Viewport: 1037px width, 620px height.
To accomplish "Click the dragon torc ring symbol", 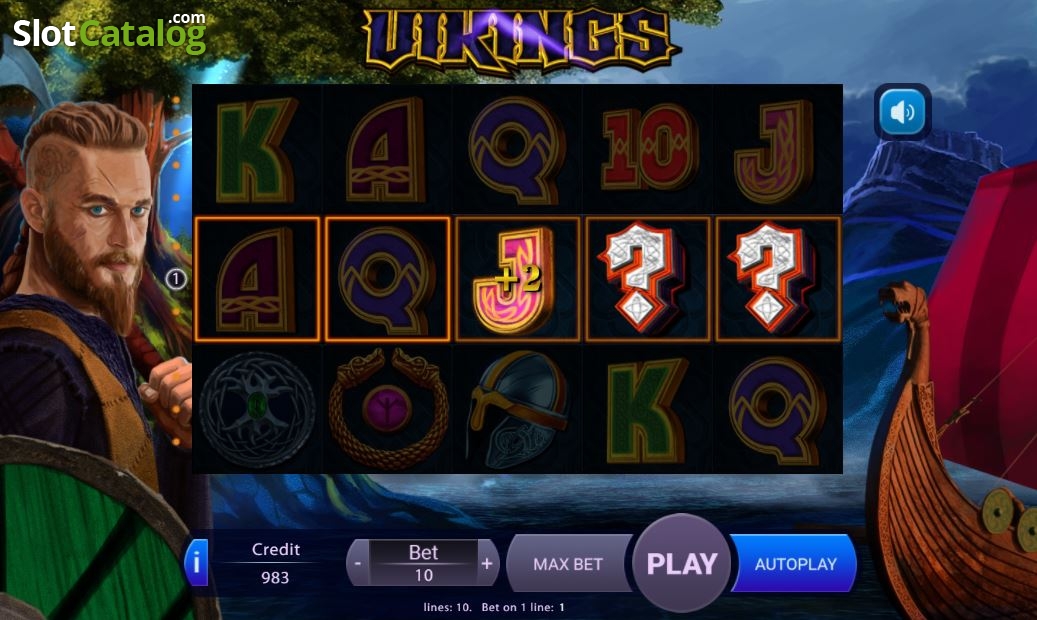I will [x=388, y=408].
